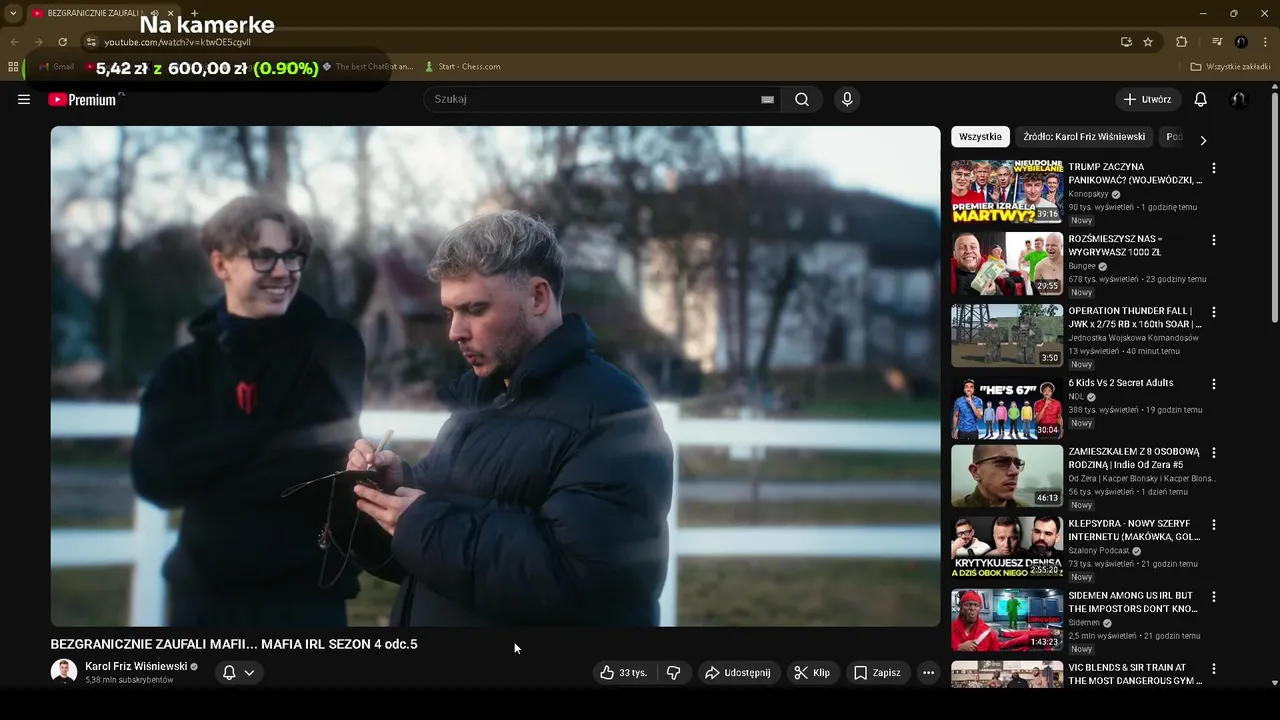
Task: Open Chrome profile avatar in toolbar
Action: (1241, 42)
